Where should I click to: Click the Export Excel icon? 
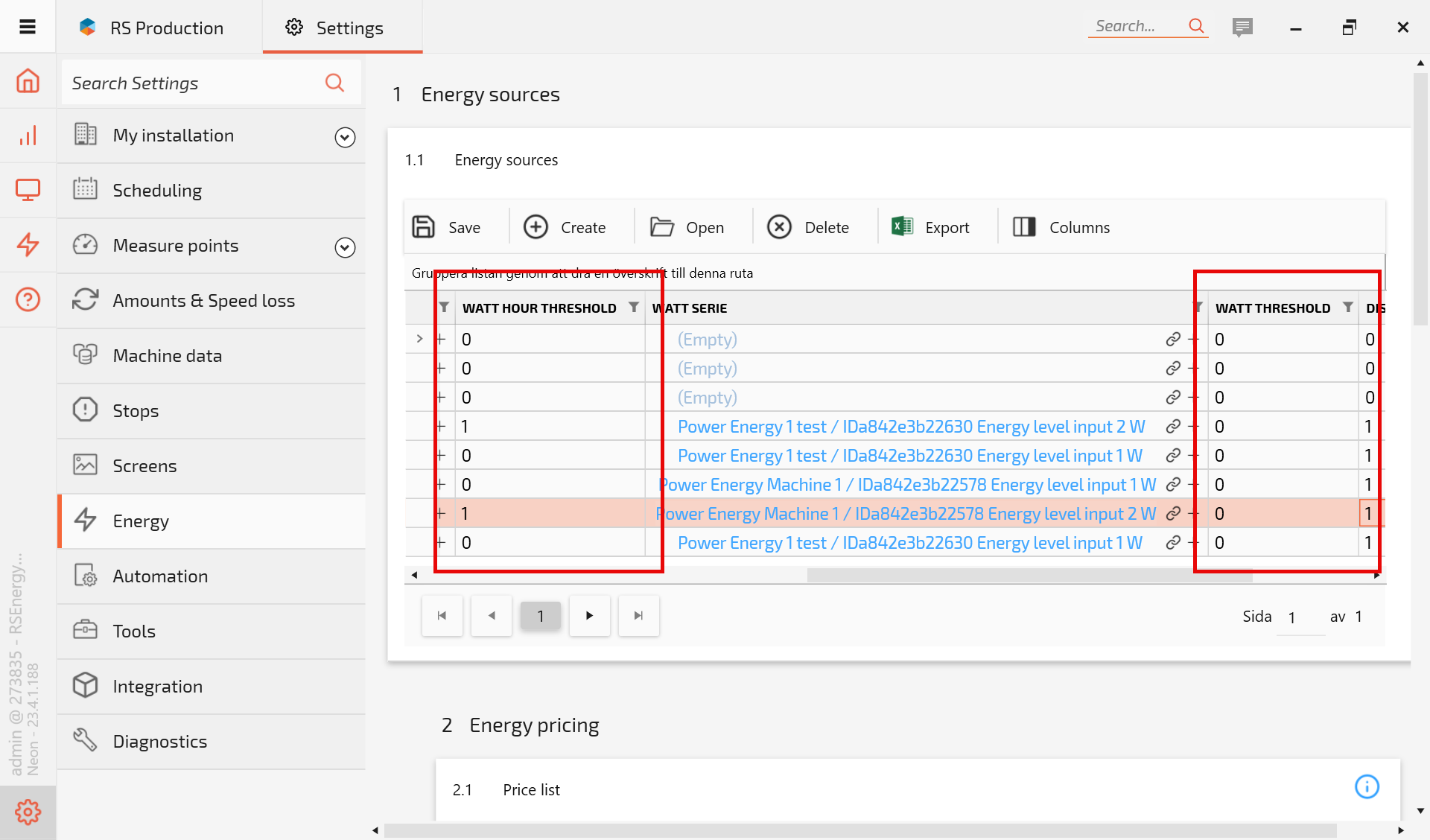point(902,226)
